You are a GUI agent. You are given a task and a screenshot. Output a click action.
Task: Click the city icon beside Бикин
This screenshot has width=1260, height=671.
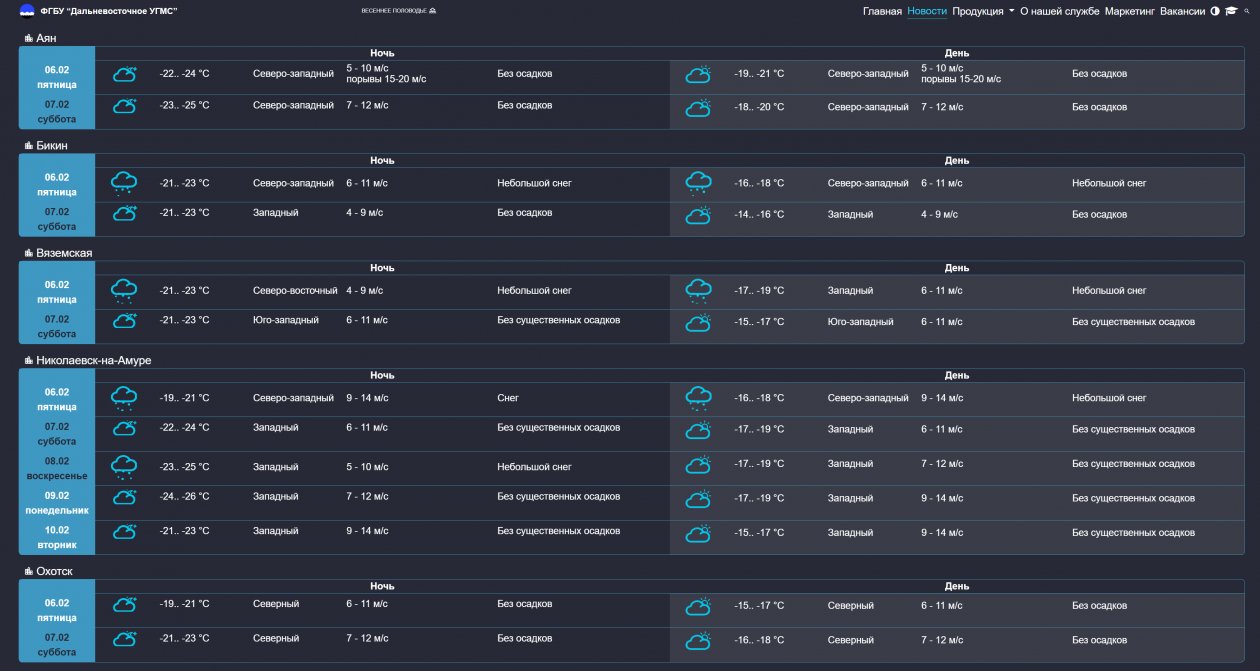pyautogui.click(x=29, y=146)
